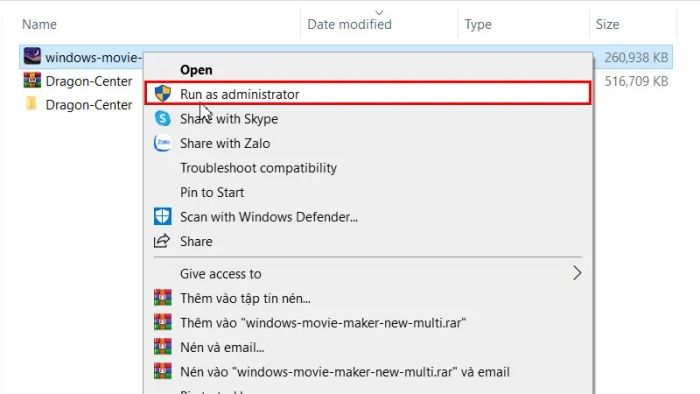Sort files by the Size column header
Screen dimensions: 700x394
point(607,24)
